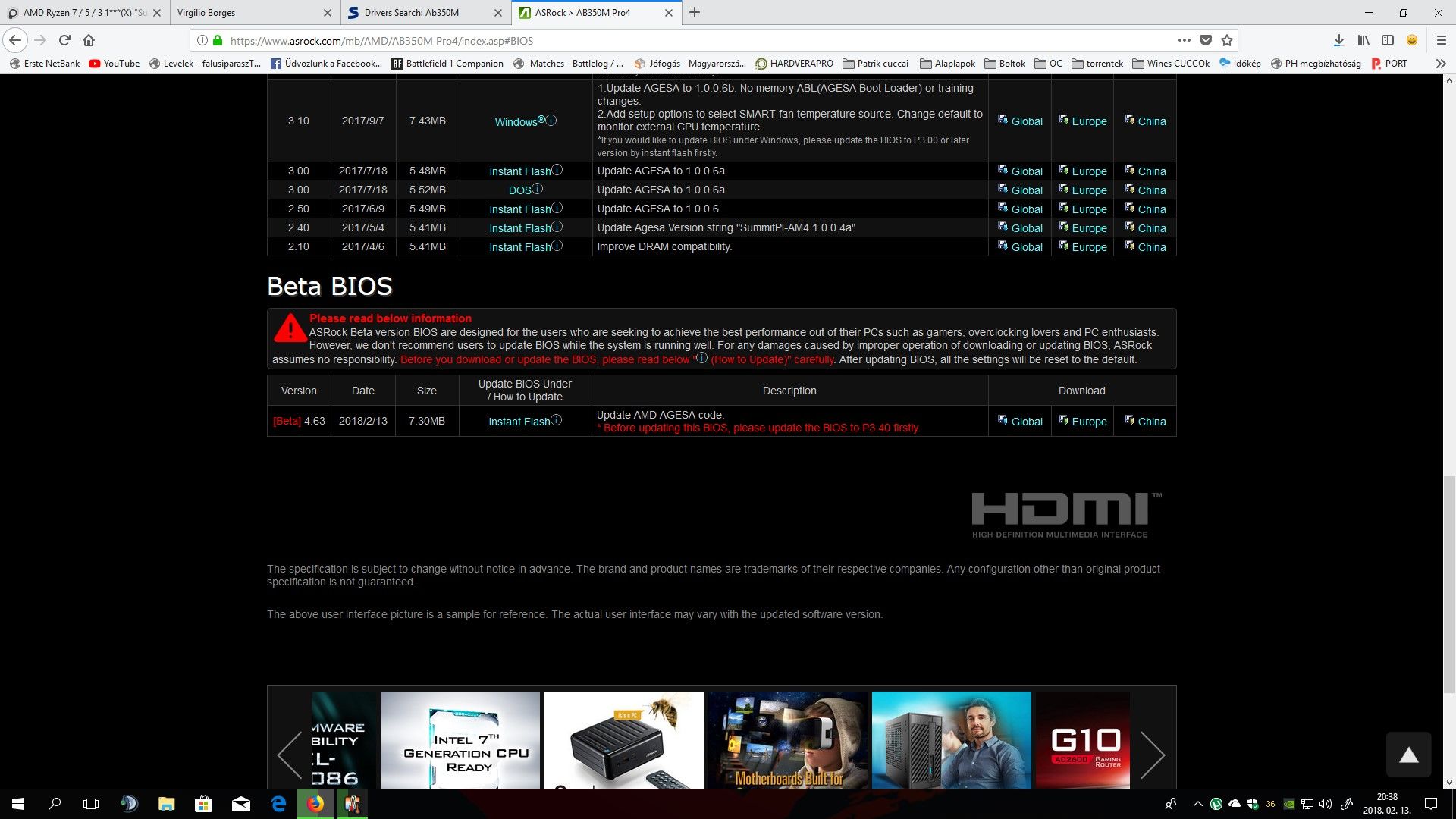Open a new browser tab
Viewport: 1456px width, 819px height.
coord(695,12)
